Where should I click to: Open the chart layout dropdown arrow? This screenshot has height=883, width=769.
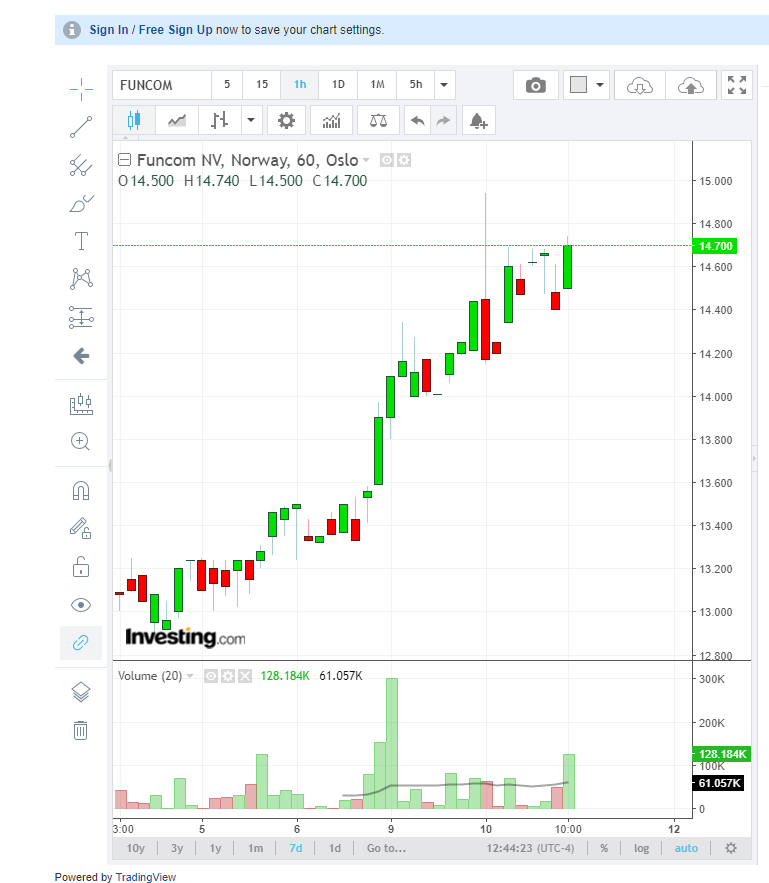coord(600,85)
